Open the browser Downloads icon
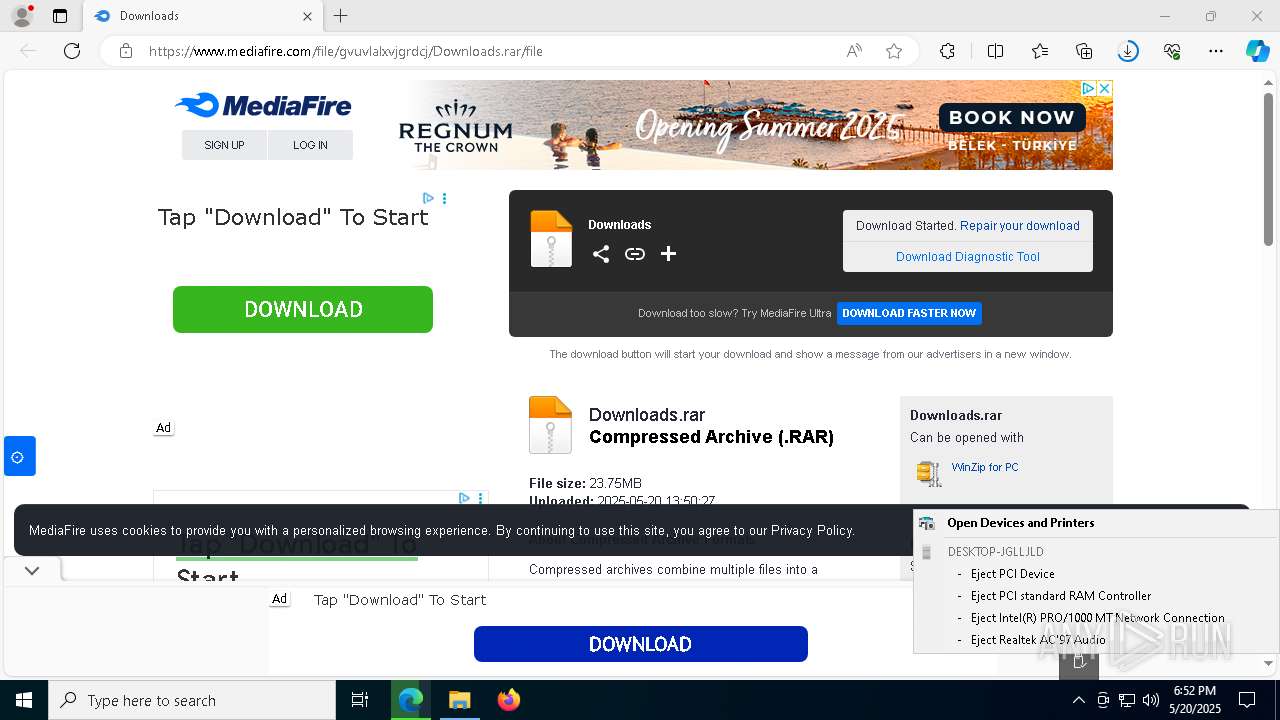This screenshot has width=1280, height=720. (1128, 51)
